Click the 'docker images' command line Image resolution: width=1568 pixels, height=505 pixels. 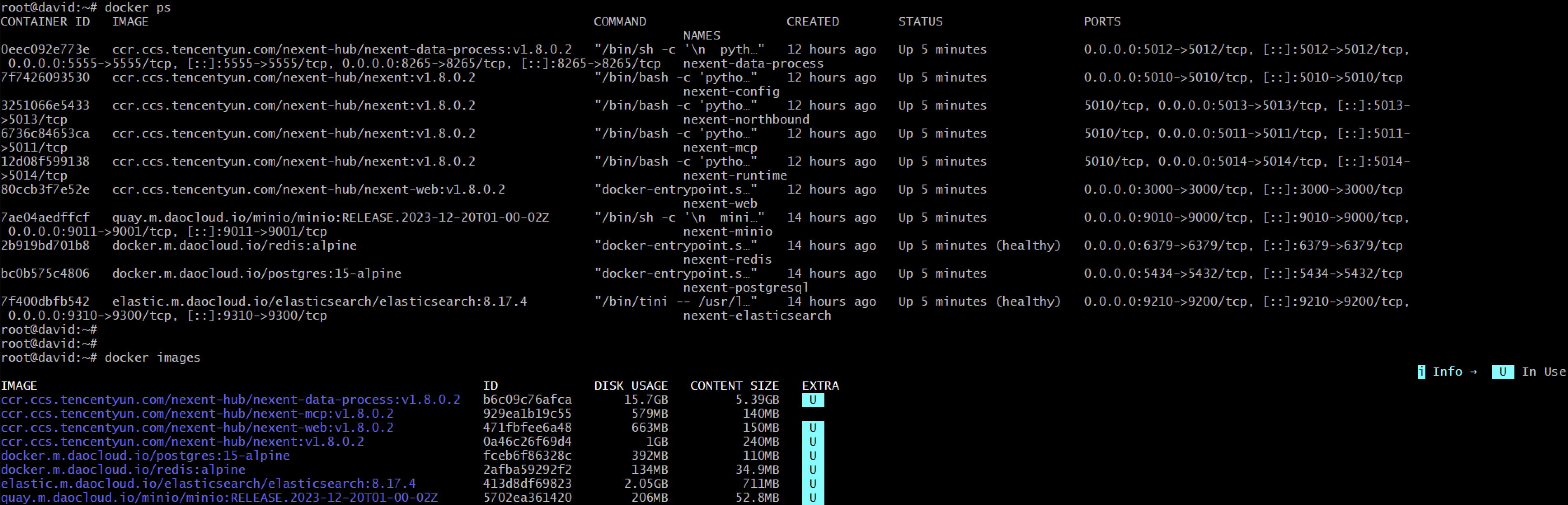[x=152, y=358]
